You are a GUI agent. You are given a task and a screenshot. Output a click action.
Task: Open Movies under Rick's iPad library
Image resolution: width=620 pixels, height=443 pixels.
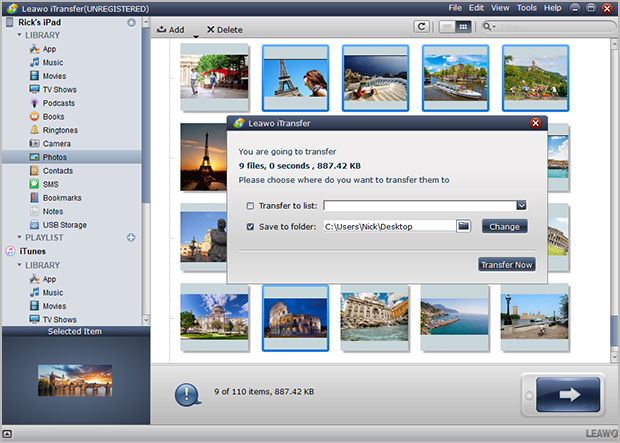48,76
